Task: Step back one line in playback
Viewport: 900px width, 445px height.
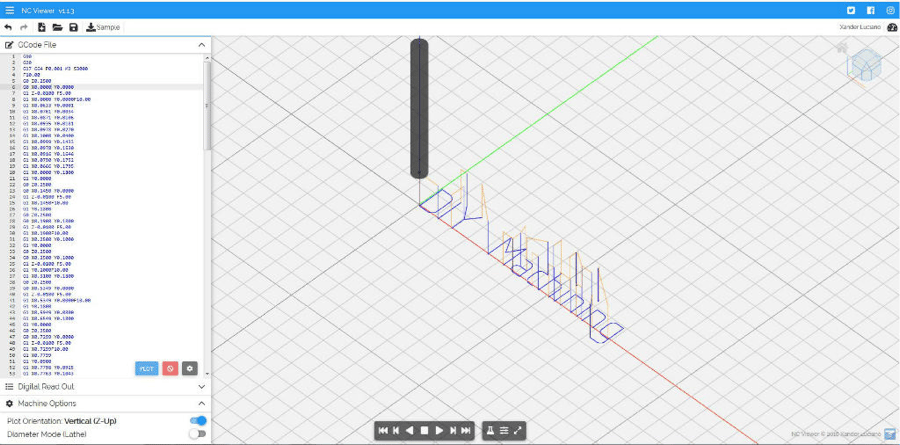Action: click(x=396, y=431)
